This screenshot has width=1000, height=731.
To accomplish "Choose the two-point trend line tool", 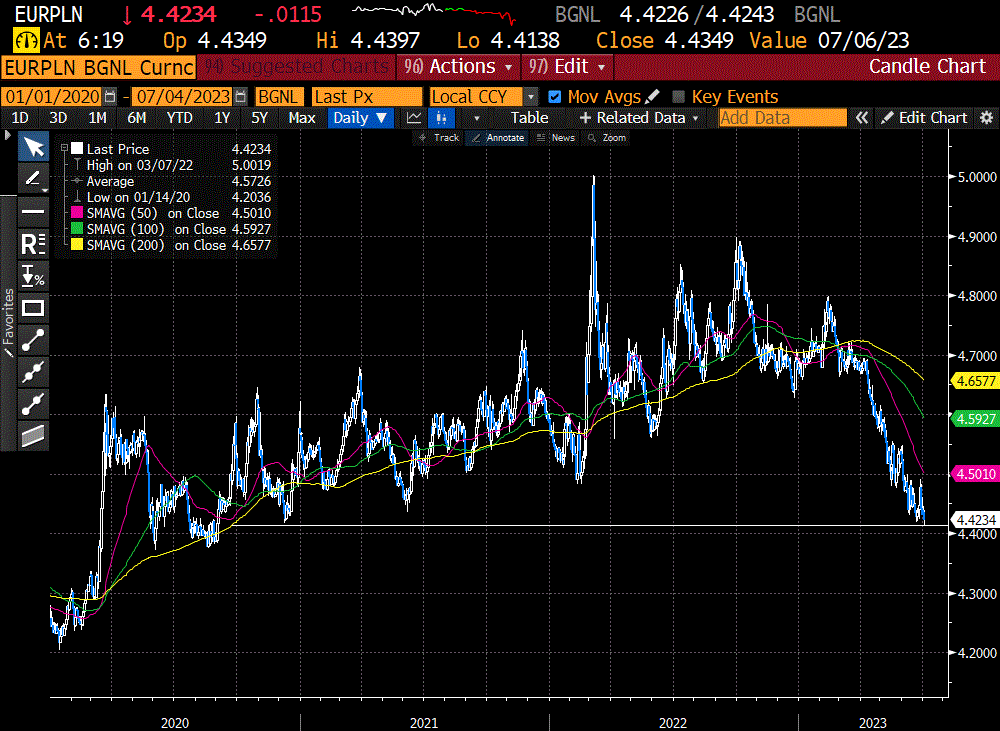I will pos(33,340).
